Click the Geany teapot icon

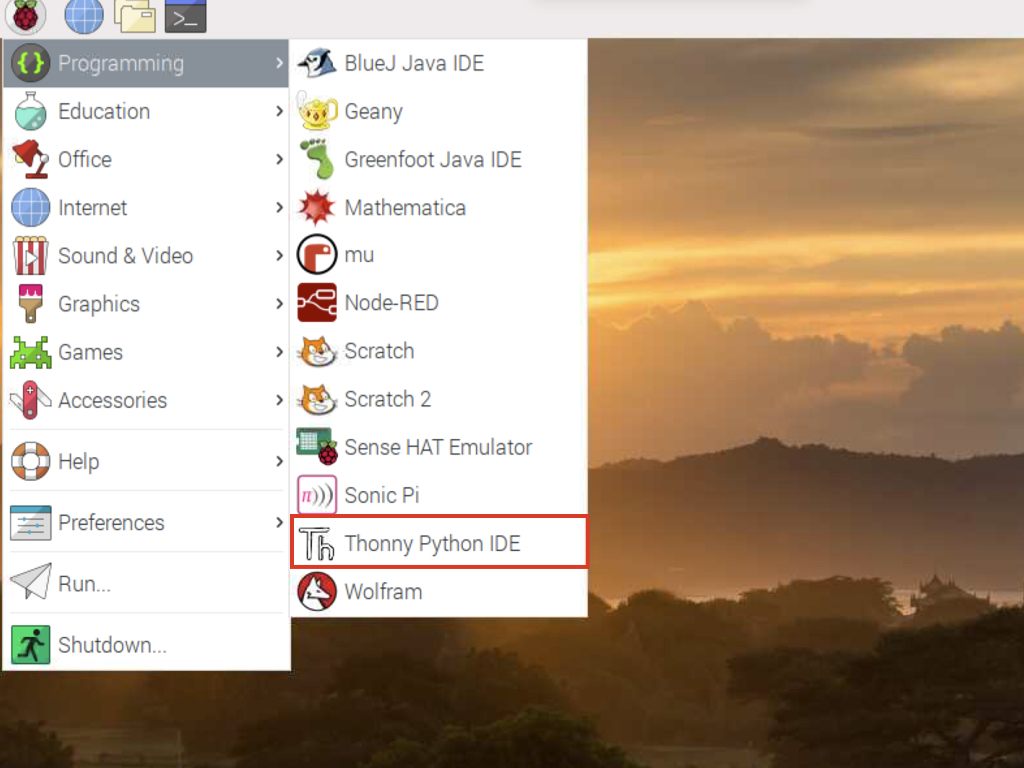[x=317, y=111]
